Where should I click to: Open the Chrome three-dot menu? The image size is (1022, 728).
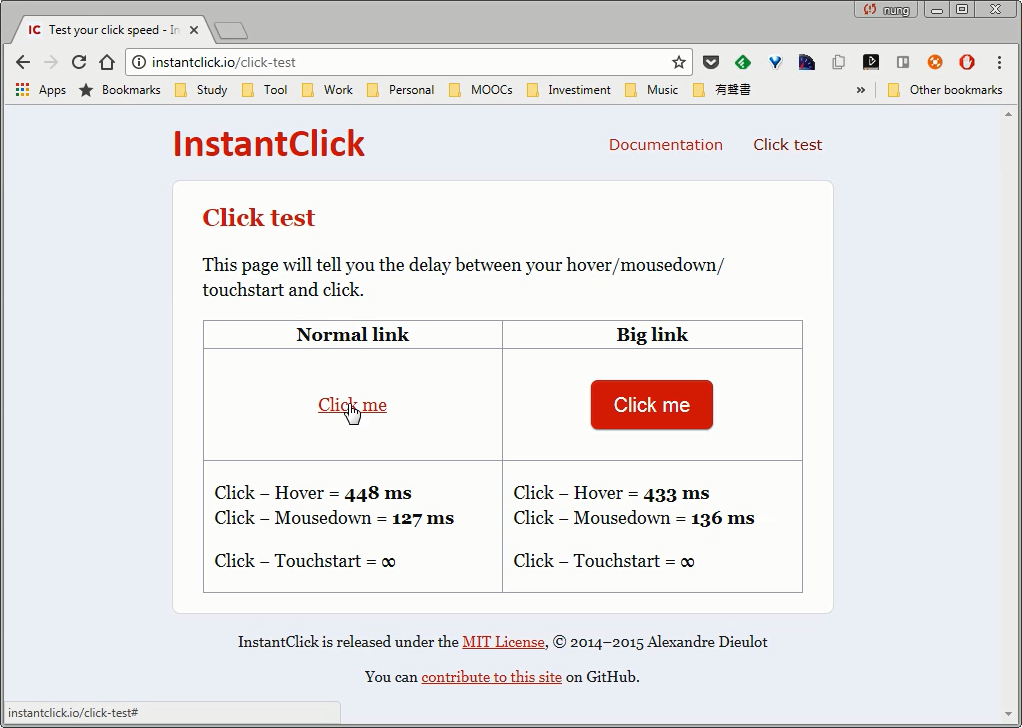pos(999,63)
